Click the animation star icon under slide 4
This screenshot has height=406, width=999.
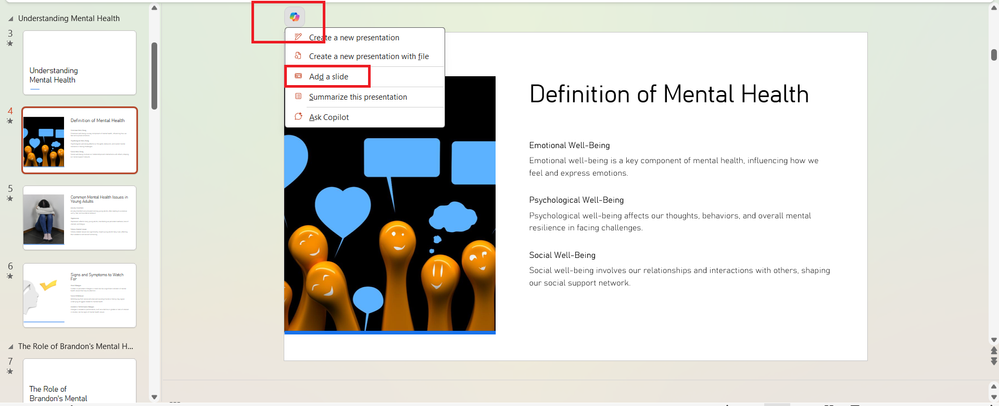[x=10, y=120]
